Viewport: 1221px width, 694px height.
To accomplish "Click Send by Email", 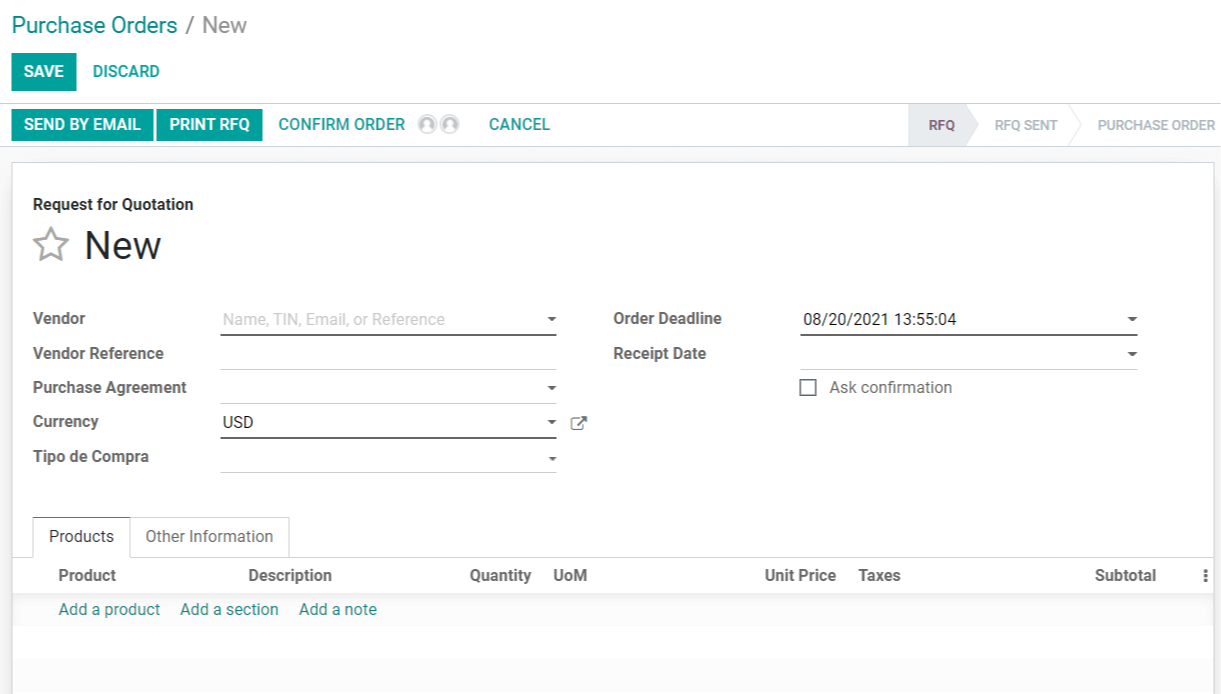I will [x=82, y=125].
